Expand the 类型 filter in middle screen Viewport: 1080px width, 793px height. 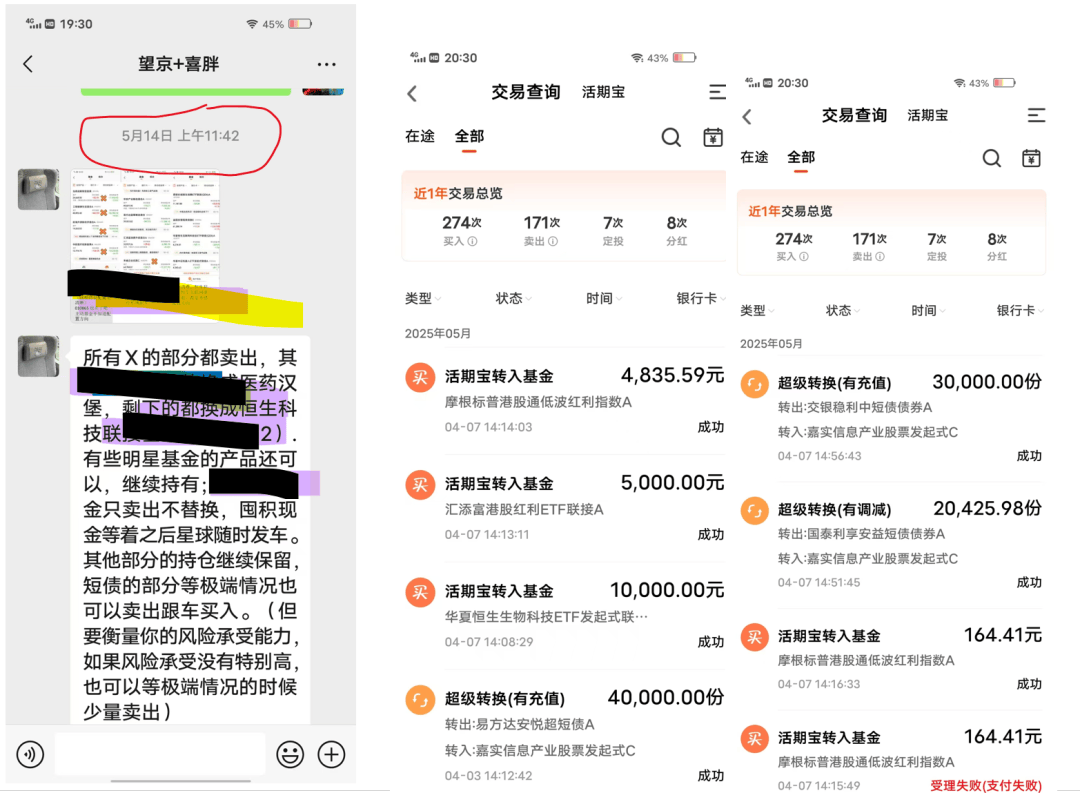coord(422,298)
